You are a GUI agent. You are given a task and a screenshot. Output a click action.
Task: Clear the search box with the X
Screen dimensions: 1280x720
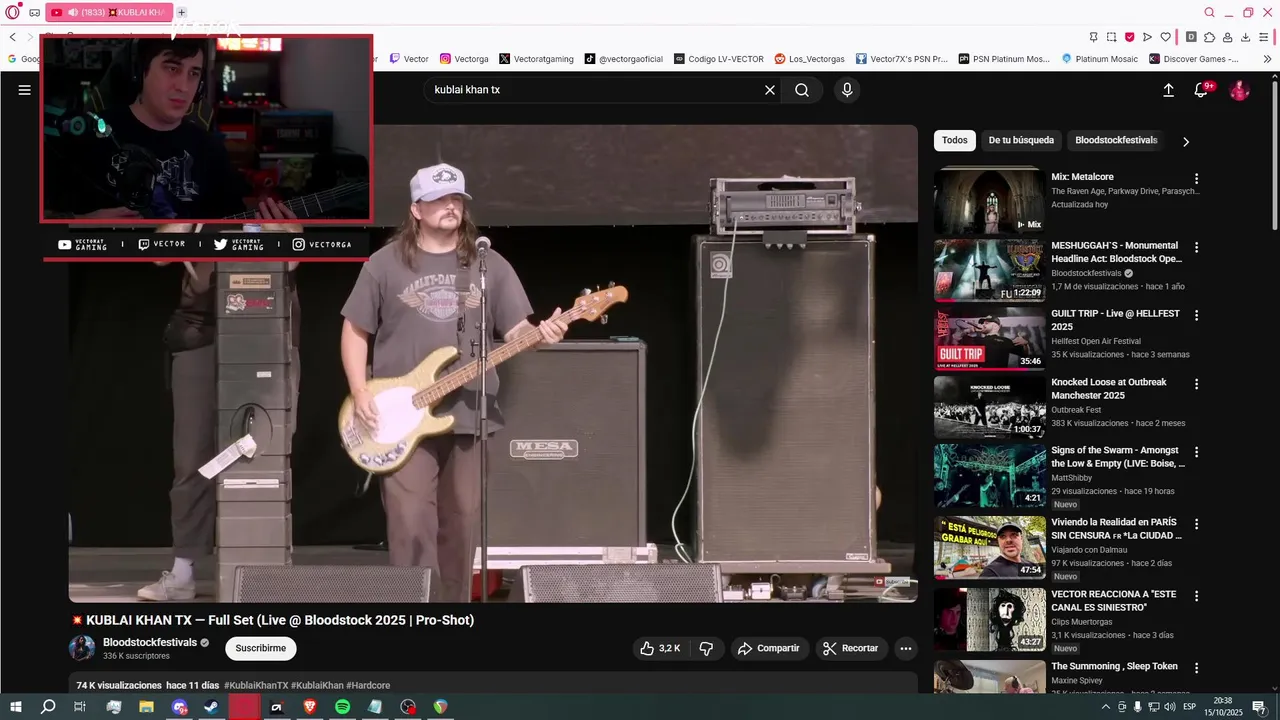click(770, 90)
